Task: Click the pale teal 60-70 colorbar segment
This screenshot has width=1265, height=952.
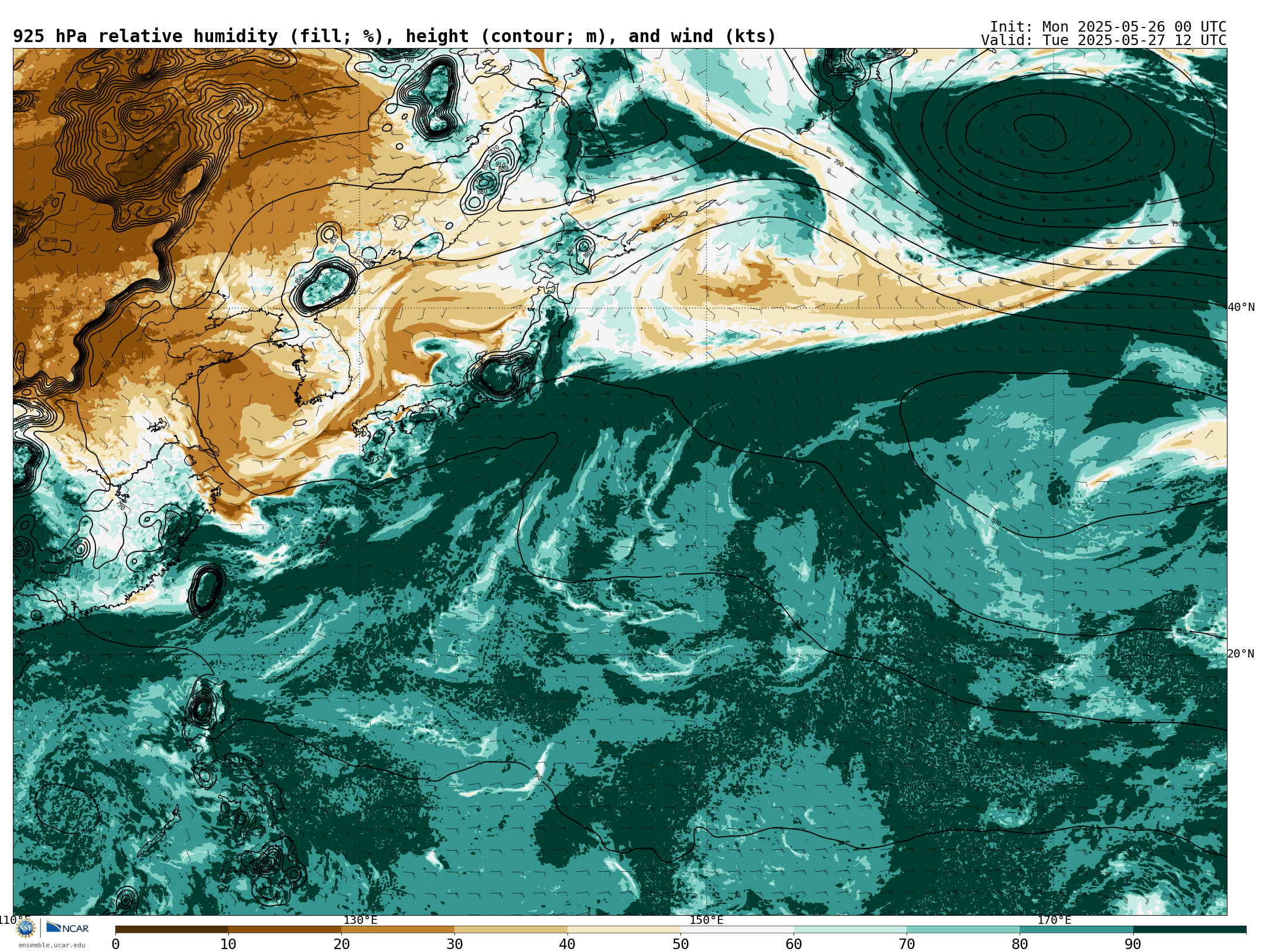Action: (x=850, y=930)
